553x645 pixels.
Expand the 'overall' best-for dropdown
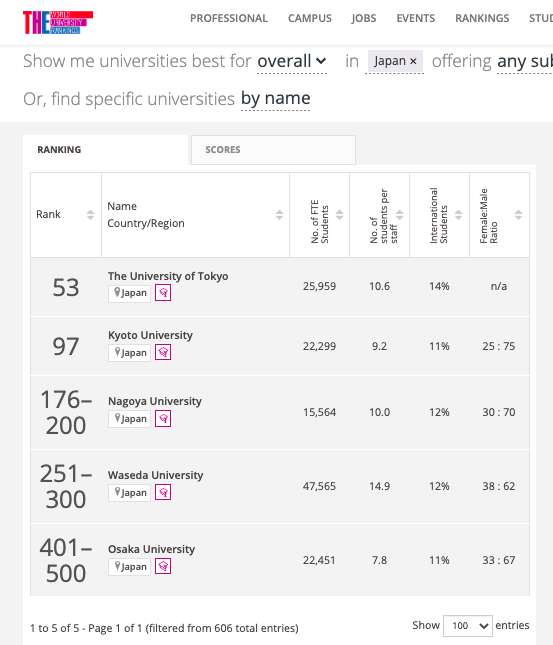(x=292, y=61)
